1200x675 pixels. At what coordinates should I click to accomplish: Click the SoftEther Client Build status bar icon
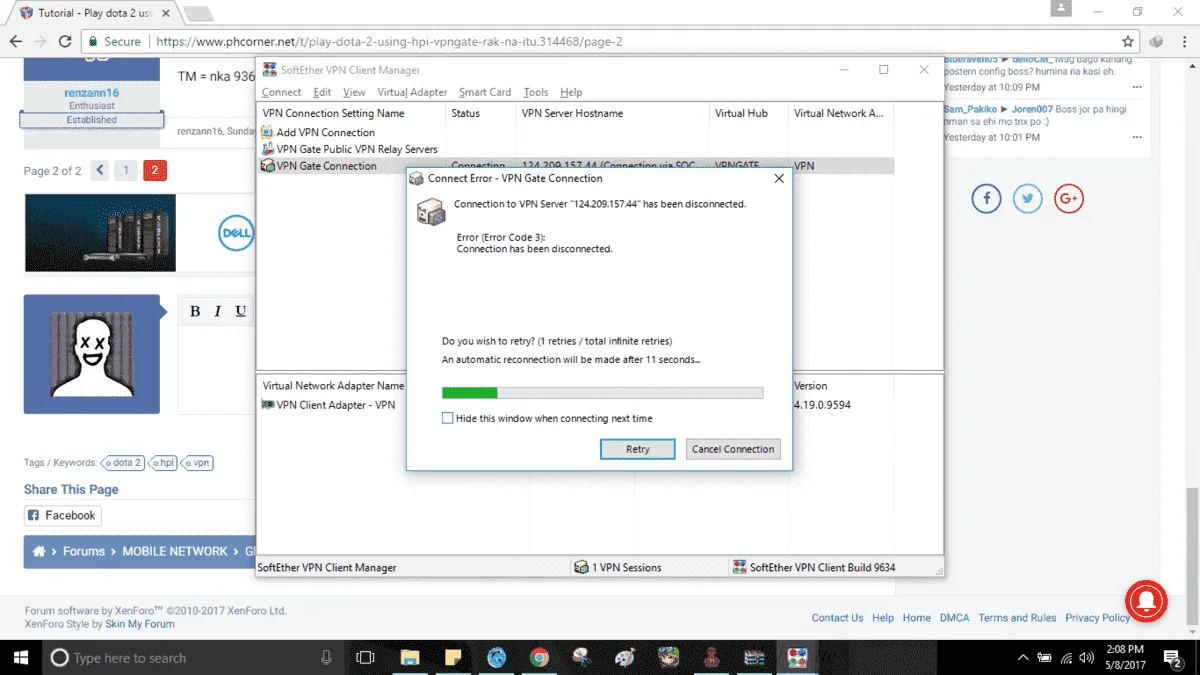click(x=739, y=567)
